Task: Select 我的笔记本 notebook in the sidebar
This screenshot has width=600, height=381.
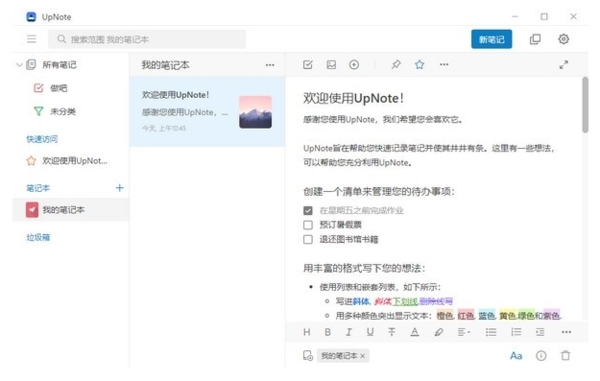Action: (x=71, y=210)
